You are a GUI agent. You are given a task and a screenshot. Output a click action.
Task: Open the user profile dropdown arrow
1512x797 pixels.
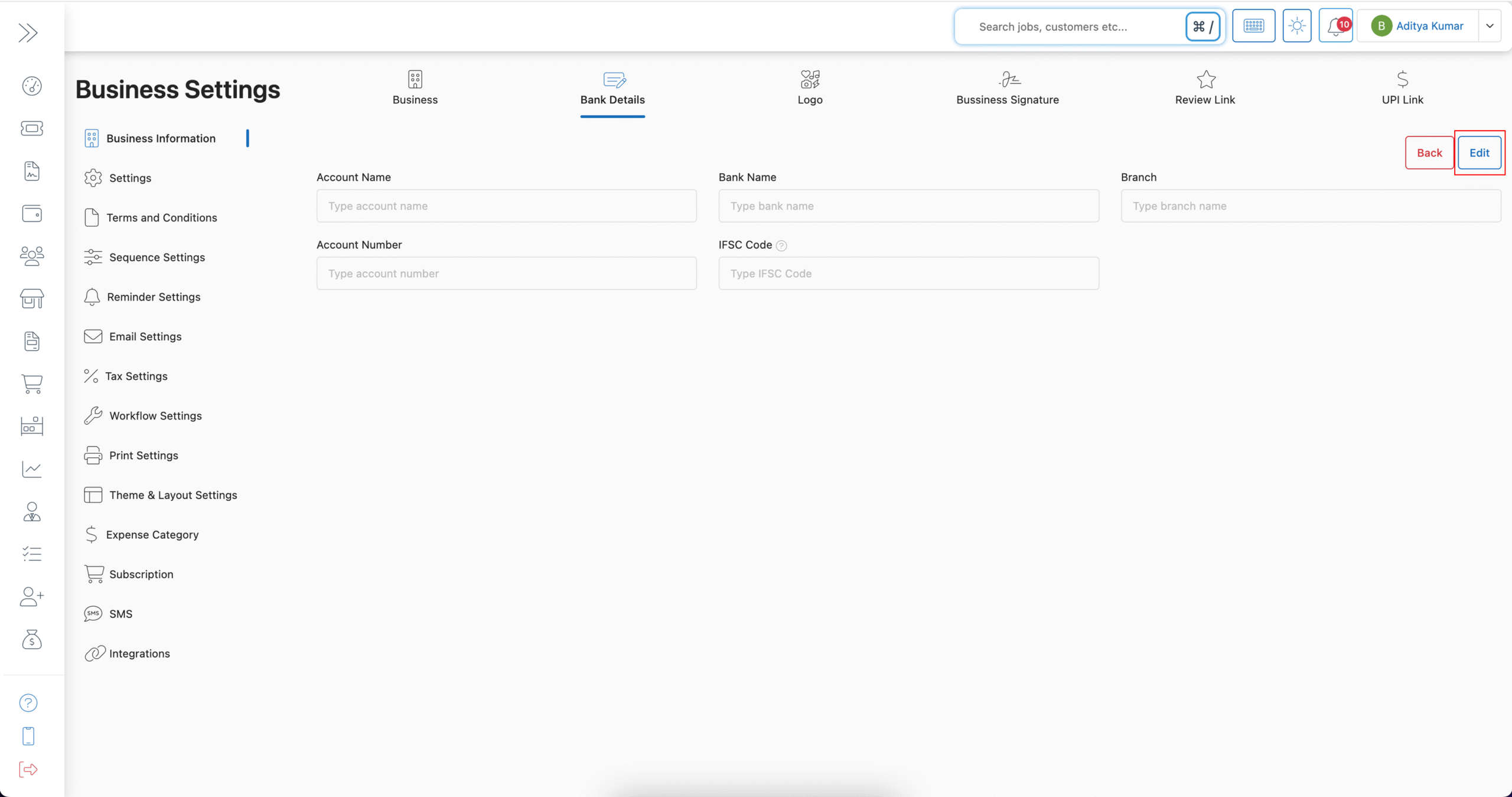[1490, 26]
